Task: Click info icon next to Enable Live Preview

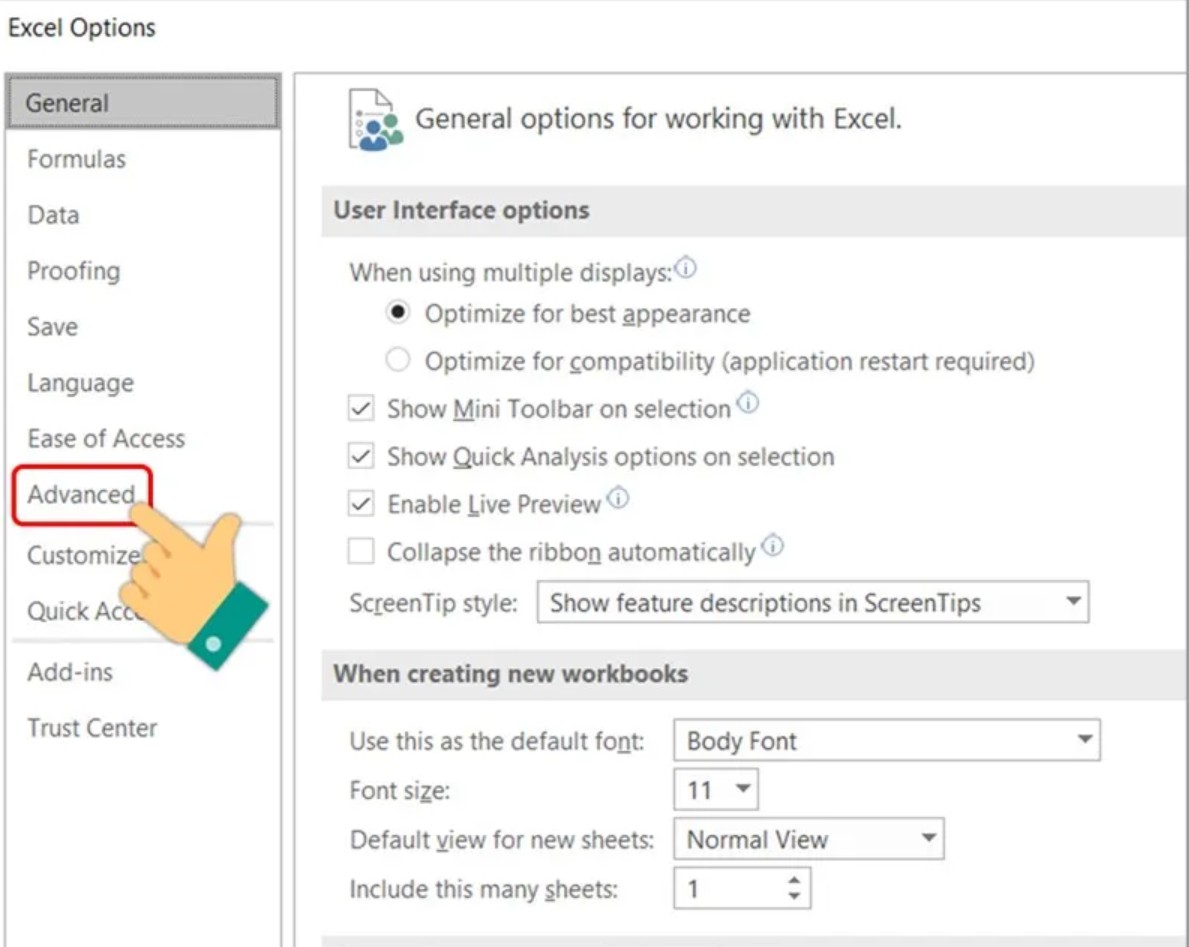Action: click(617, 498)
